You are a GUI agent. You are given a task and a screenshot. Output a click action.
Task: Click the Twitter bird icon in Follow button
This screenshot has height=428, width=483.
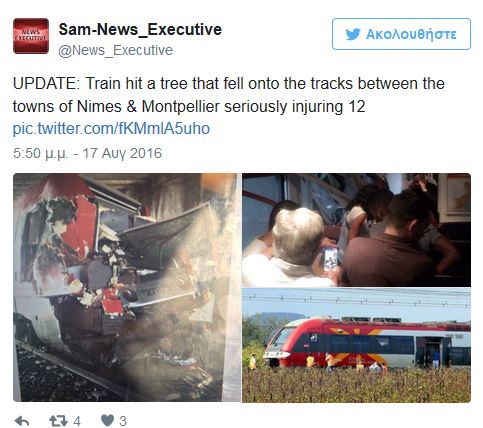(353, 34)
